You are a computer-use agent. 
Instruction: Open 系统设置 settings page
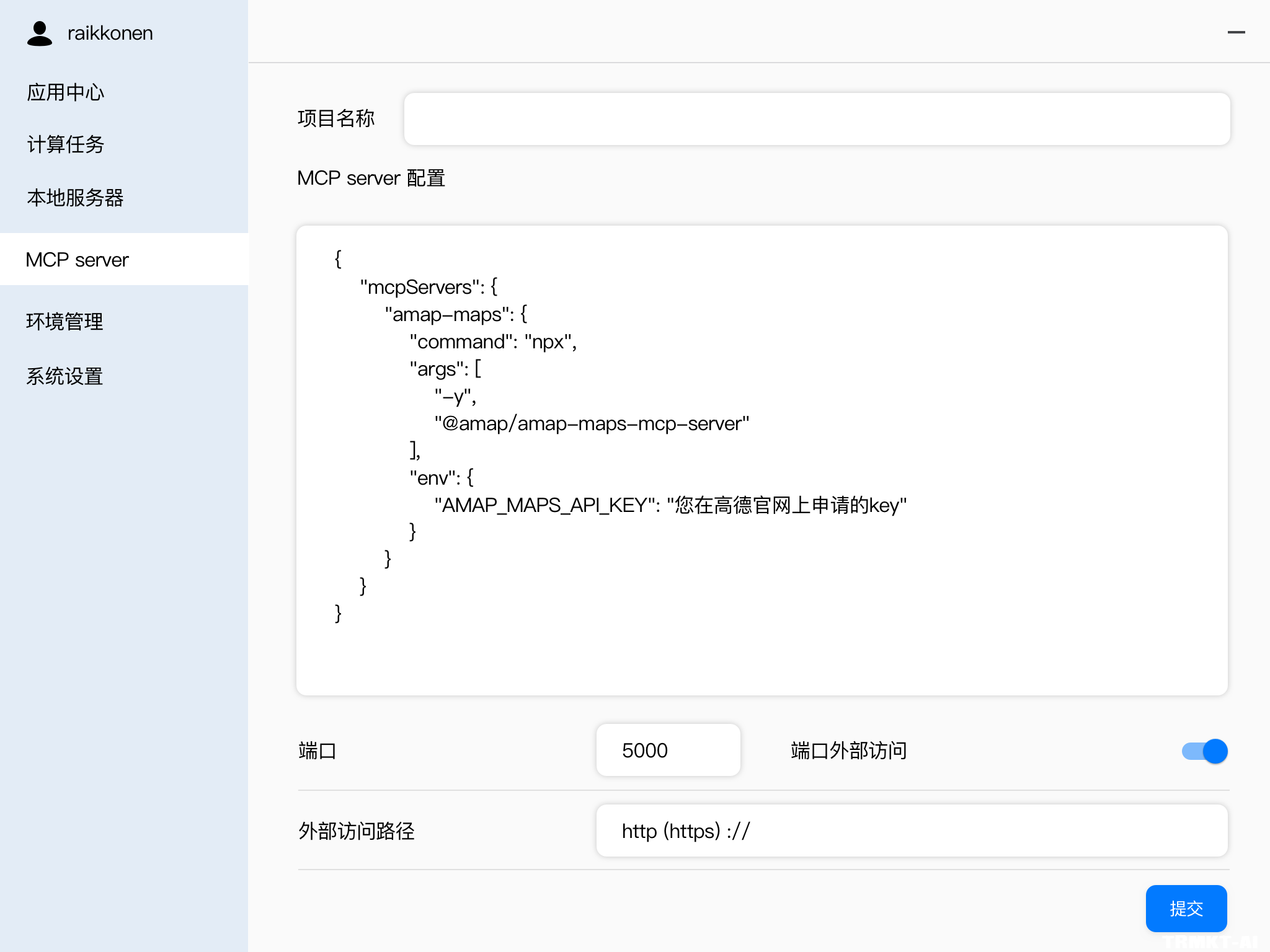[64, 376]
